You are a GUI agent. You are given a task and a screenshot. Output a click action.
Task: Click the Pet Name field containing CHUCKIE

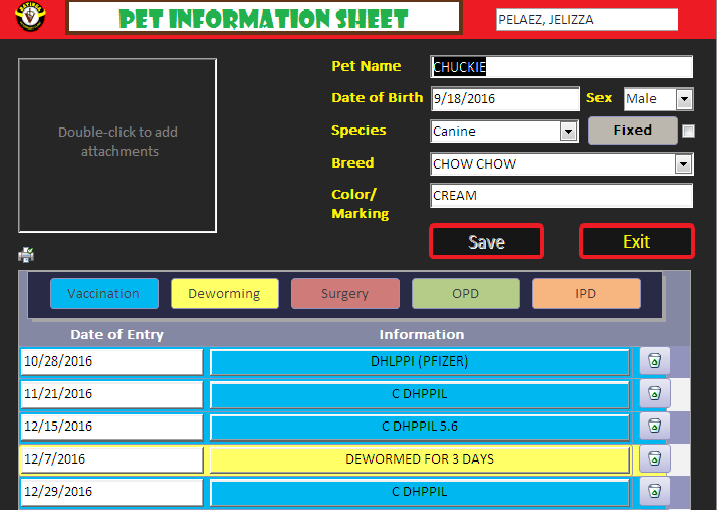[x=561, y=67]
